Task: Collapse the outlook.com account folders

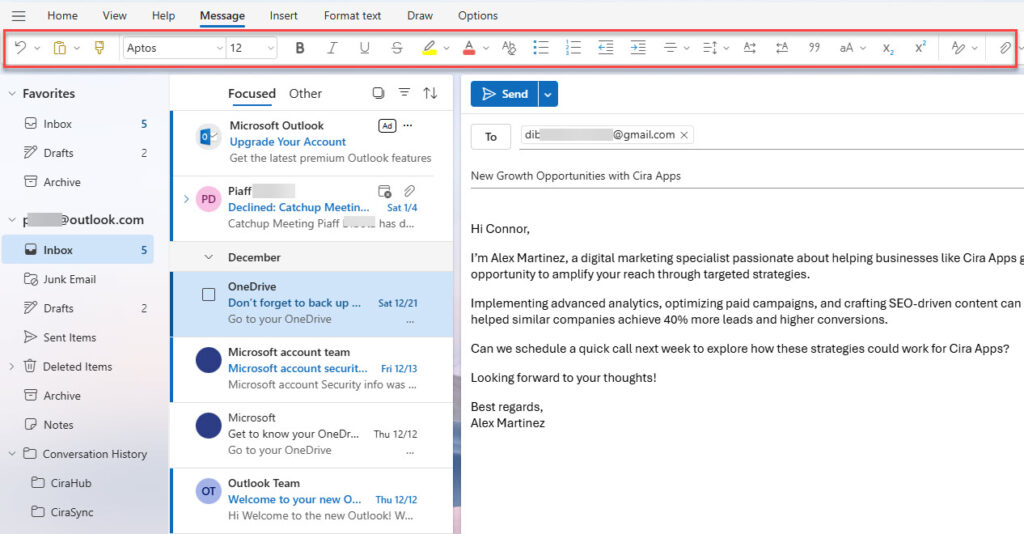Action: coord(12,220)
